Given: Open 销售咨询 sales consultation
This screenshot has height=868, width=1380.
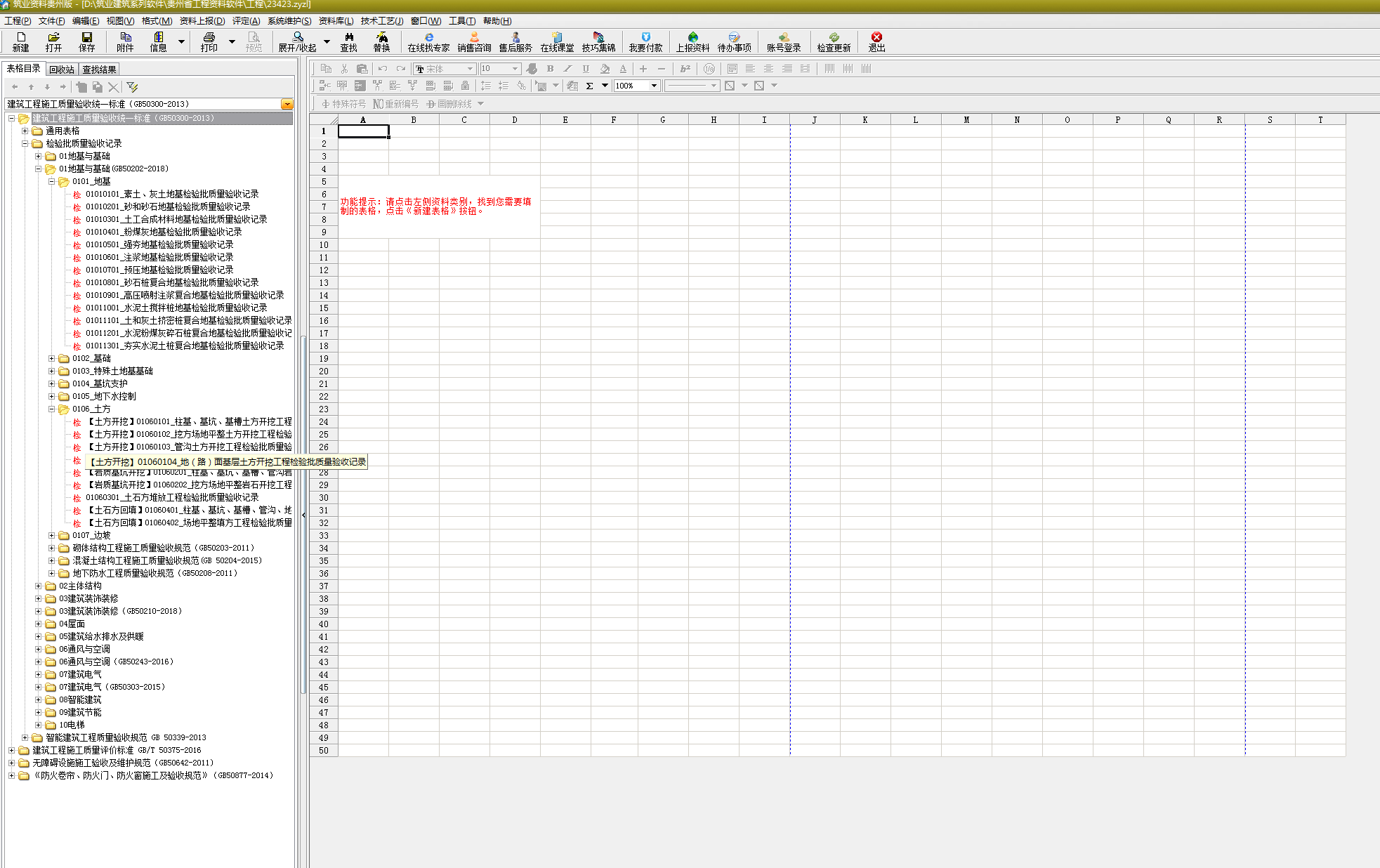Looking at the screenshot, I should point(474,42).
